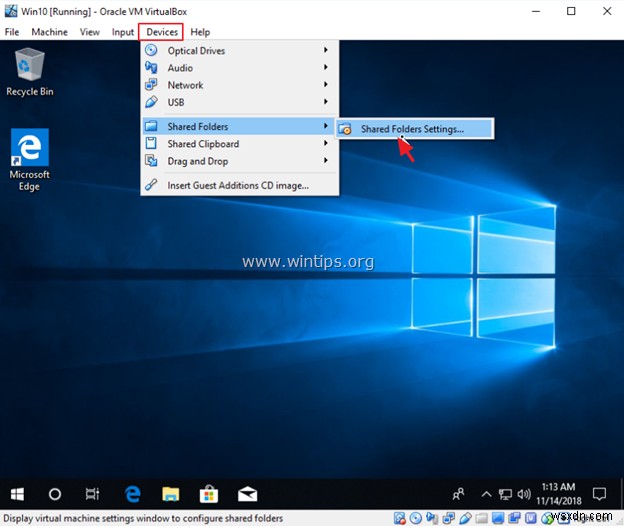
Task: Select the Shared Clipboard menu entry
Action: point(240,144)
